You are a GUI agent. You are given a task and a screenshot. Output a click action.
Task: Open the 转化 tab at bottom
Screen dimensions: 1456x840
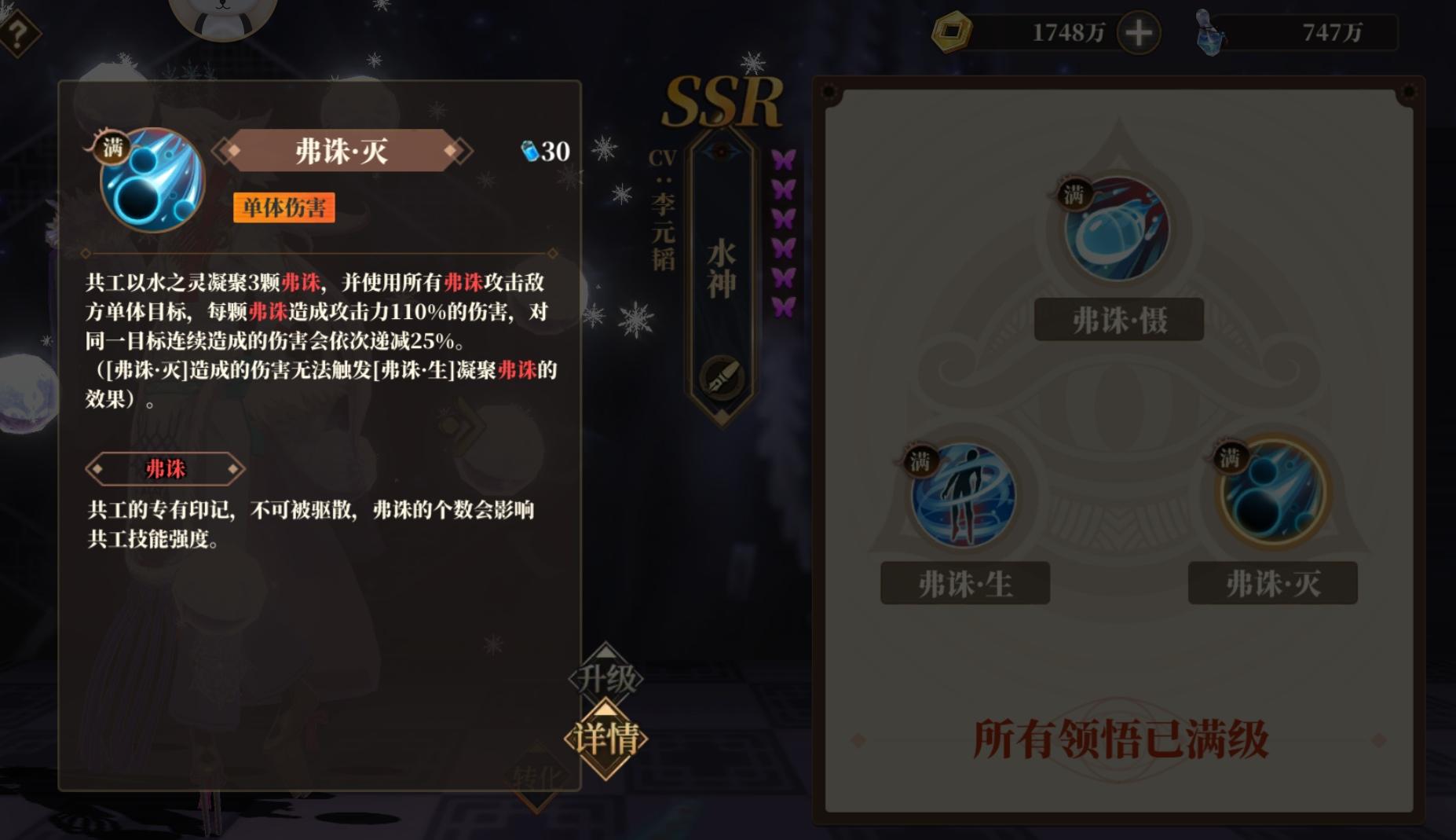click(538, 777)
